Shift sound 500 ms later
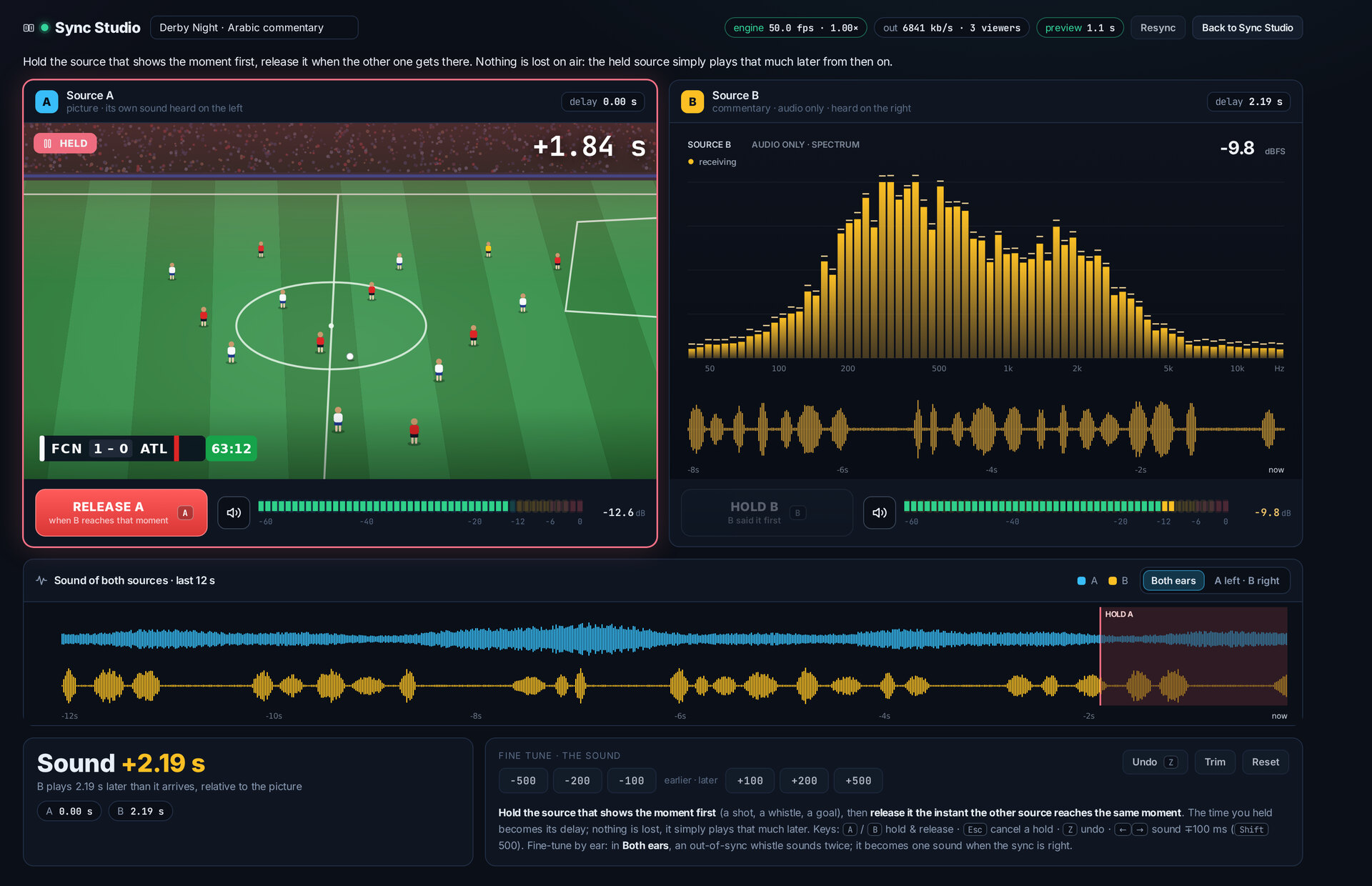This screenshot has height=886, width=1372. coord(858,781)
